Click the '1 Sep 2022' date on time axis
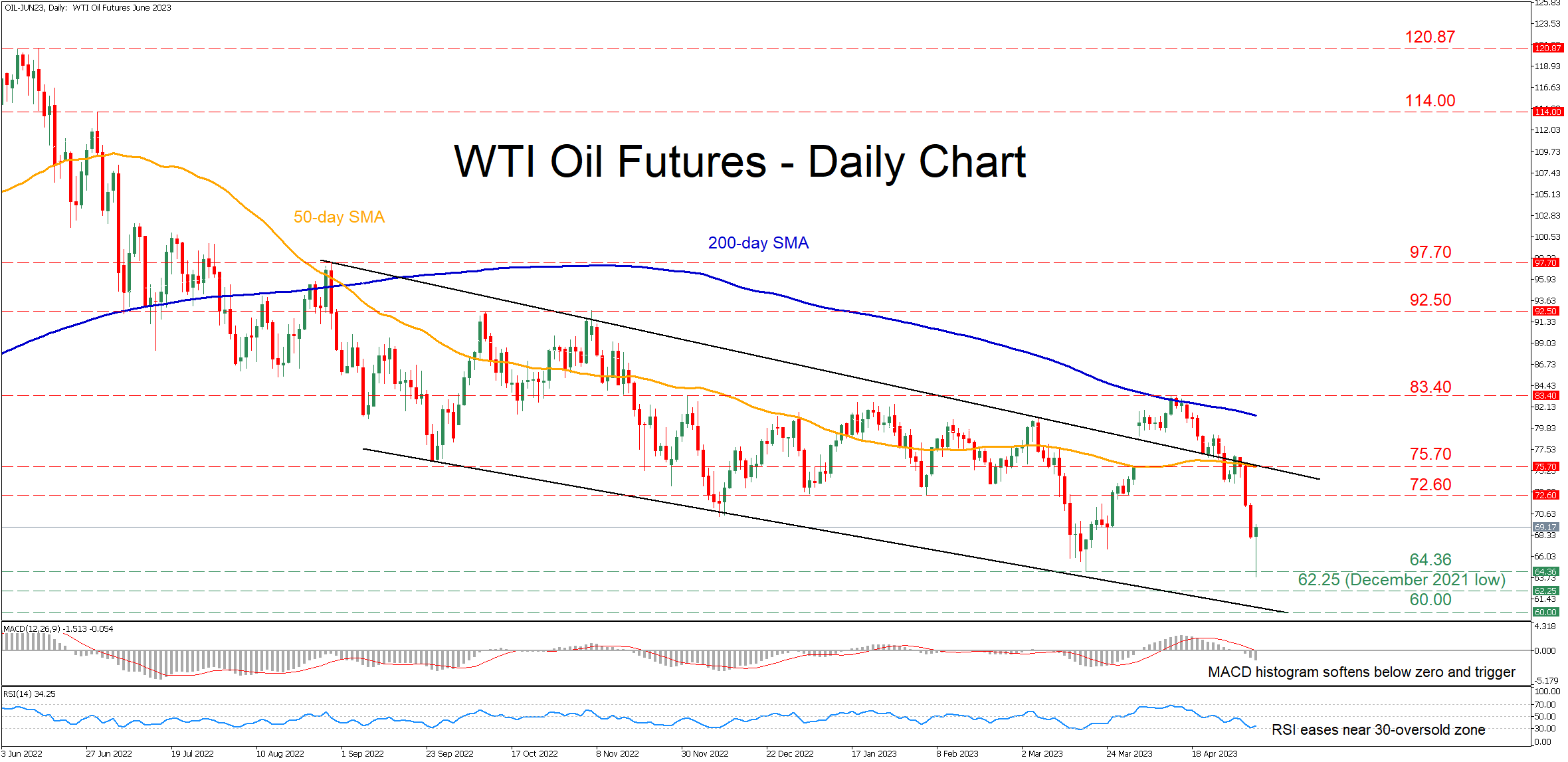 coord(362,754)
